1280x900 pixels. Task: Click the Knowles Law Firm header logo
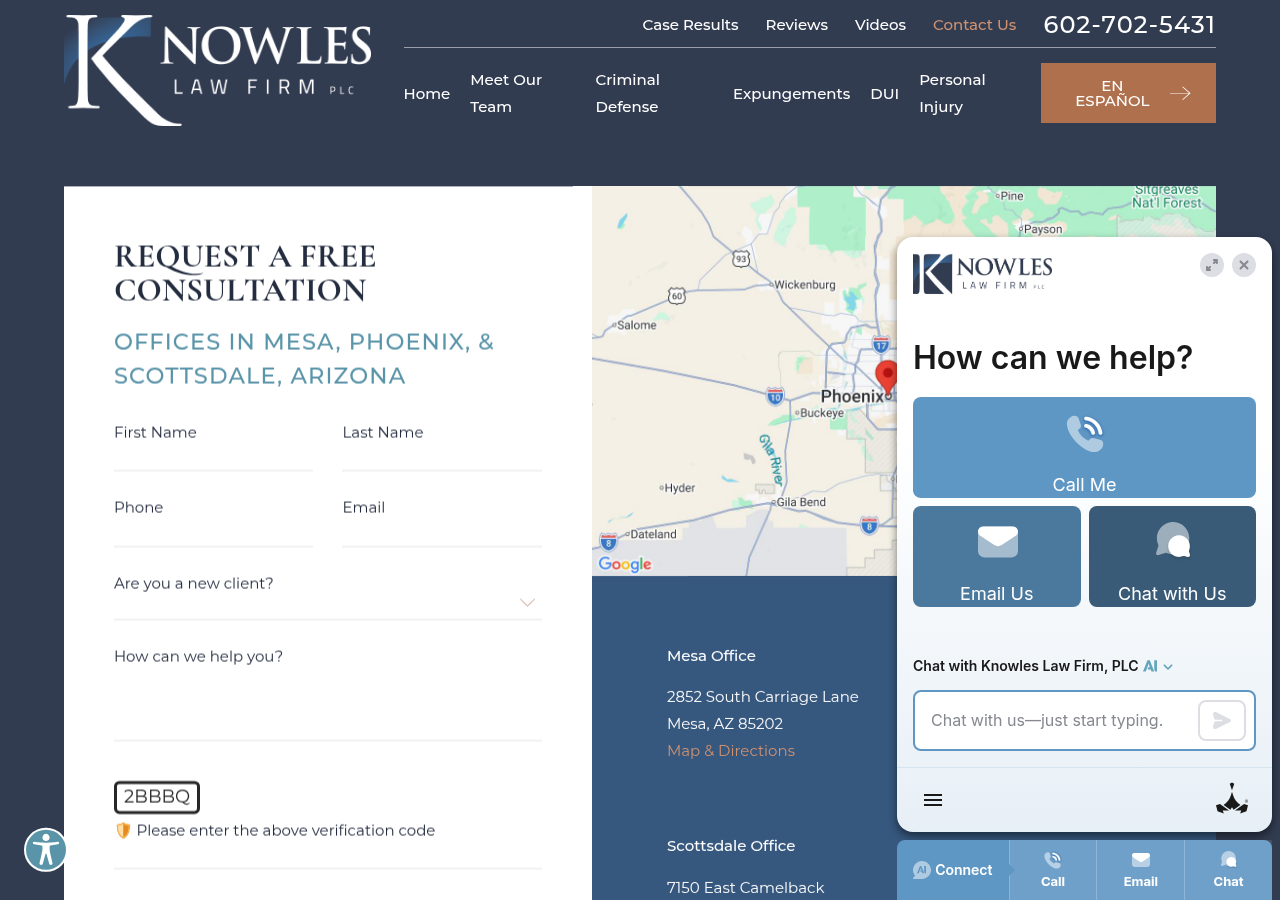click(x=218, y=70)
